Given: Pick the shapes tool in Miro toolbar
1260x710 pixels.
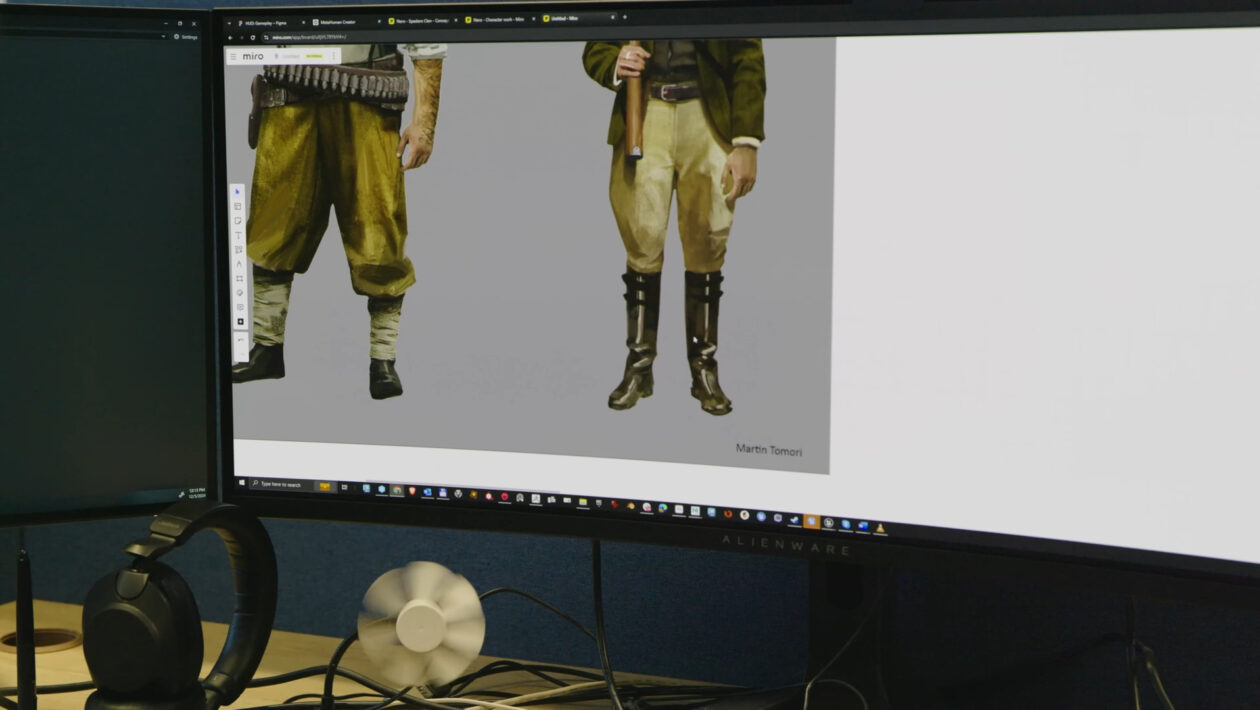Looking at the screenshot, I should [238, 249].
